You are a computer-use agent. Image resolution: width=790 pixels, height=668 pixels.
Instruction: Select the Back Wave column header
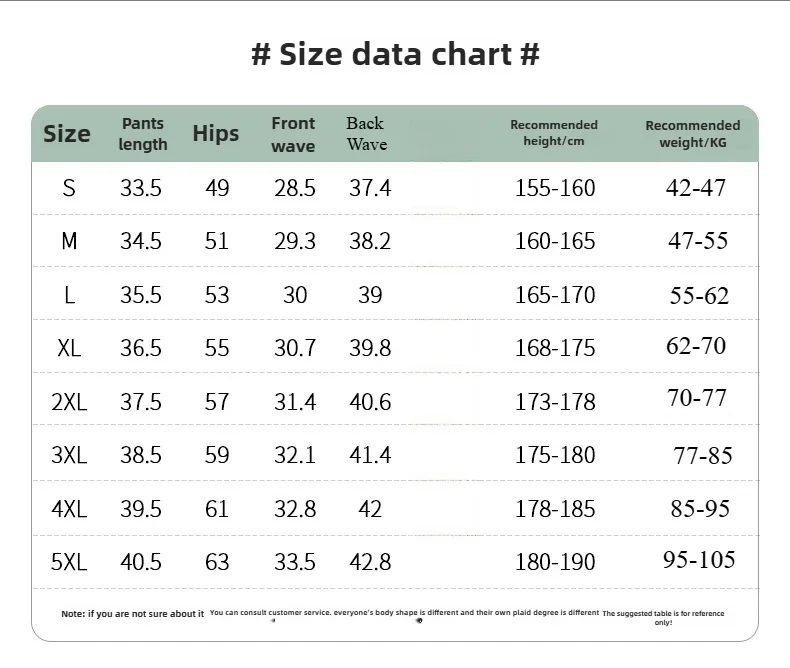click(366, 134)
